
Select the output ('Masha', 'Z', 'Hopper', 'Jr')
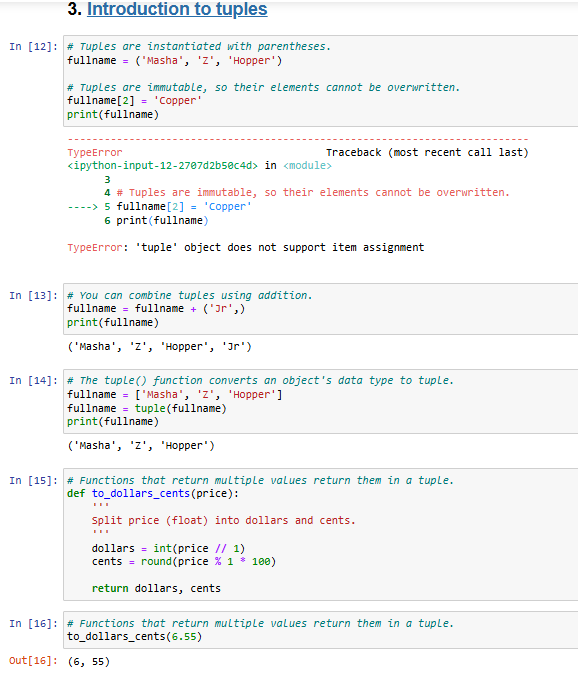pos(159,347)
